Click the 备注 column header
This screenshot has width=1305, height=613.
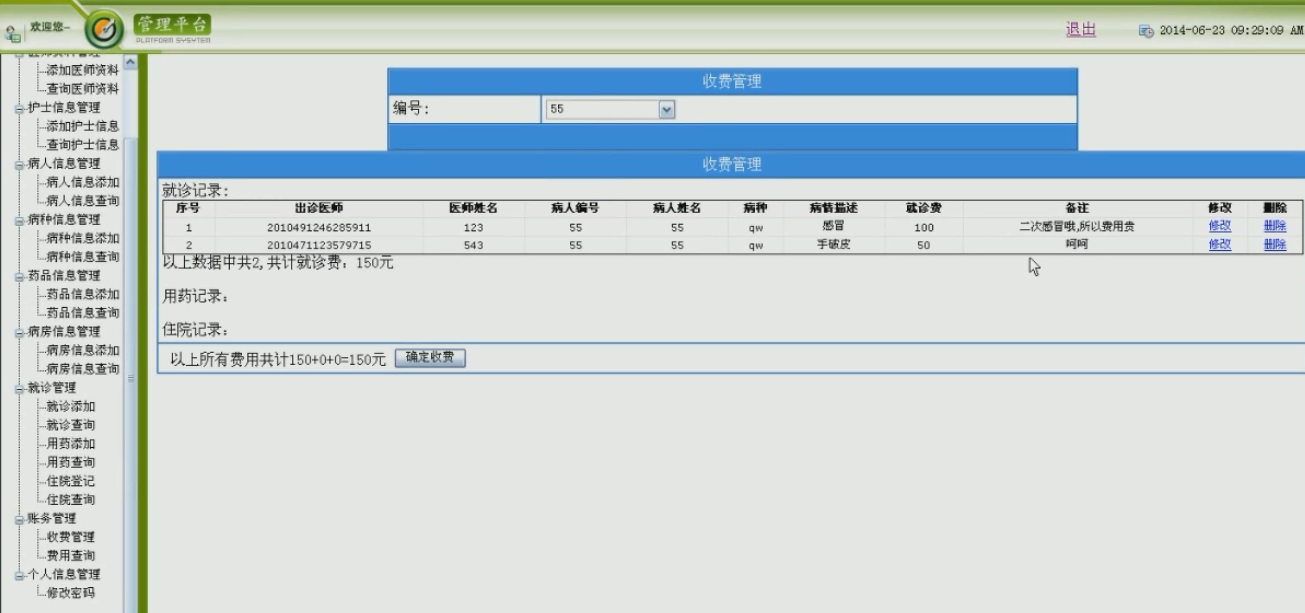click(x=1077, y=208)
